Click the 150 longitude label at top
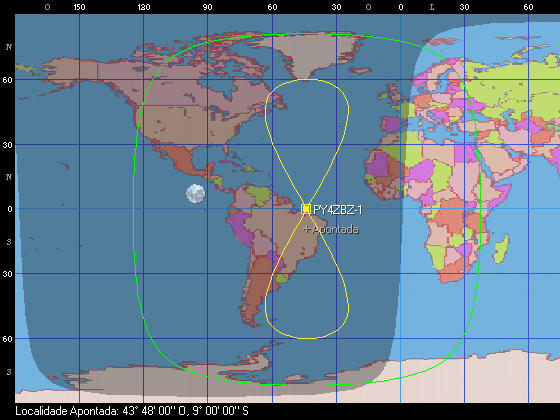 [x=79, y=7]
